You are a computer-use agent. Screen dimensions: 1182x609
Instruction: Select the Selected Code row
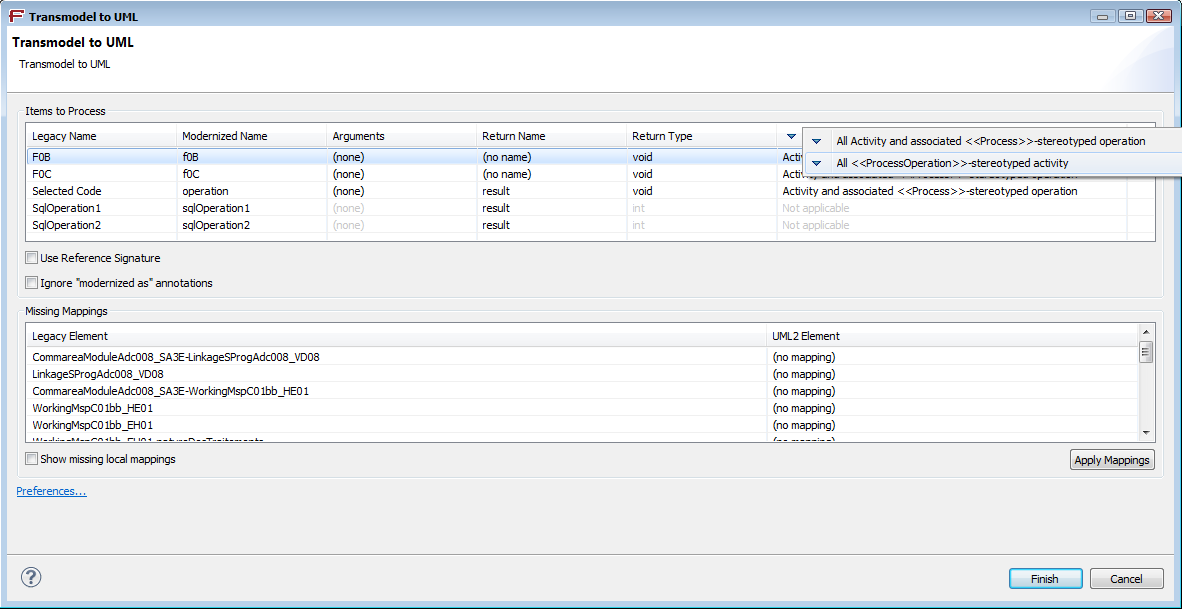click(x=589, y=191)
